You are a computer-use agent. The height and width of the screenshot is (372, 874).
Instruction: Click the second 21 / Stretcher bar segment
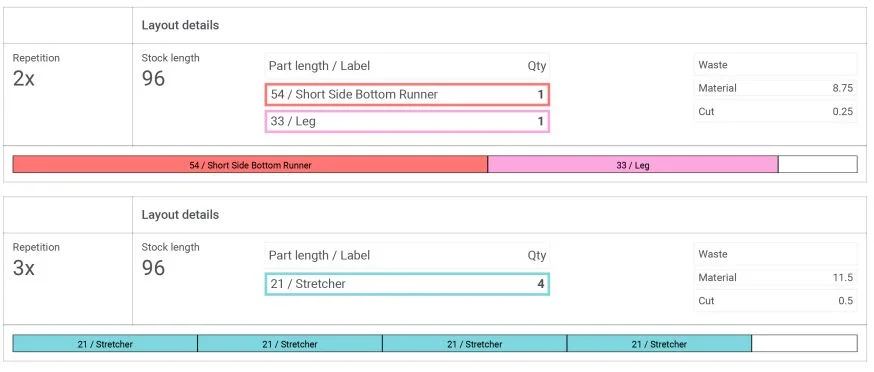(290, 344)
